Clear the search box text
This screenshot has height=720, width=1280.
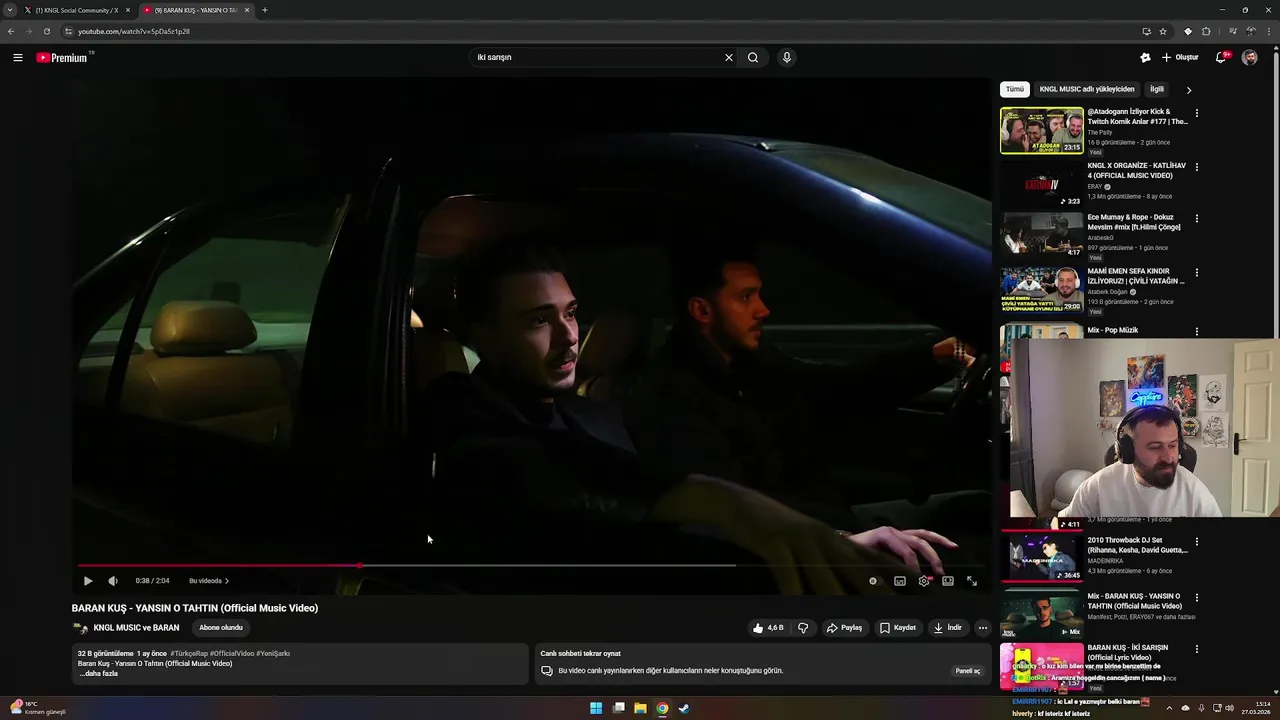click(729, 57)
